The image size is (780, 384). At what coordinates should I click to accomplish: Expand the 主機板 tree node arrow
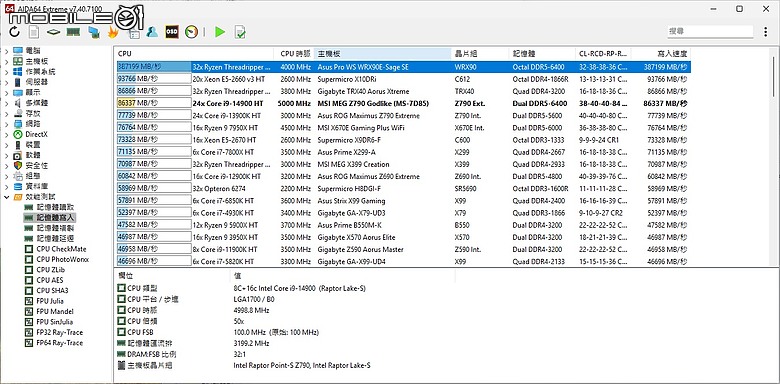pyautogui.click(x=6, y=61)
